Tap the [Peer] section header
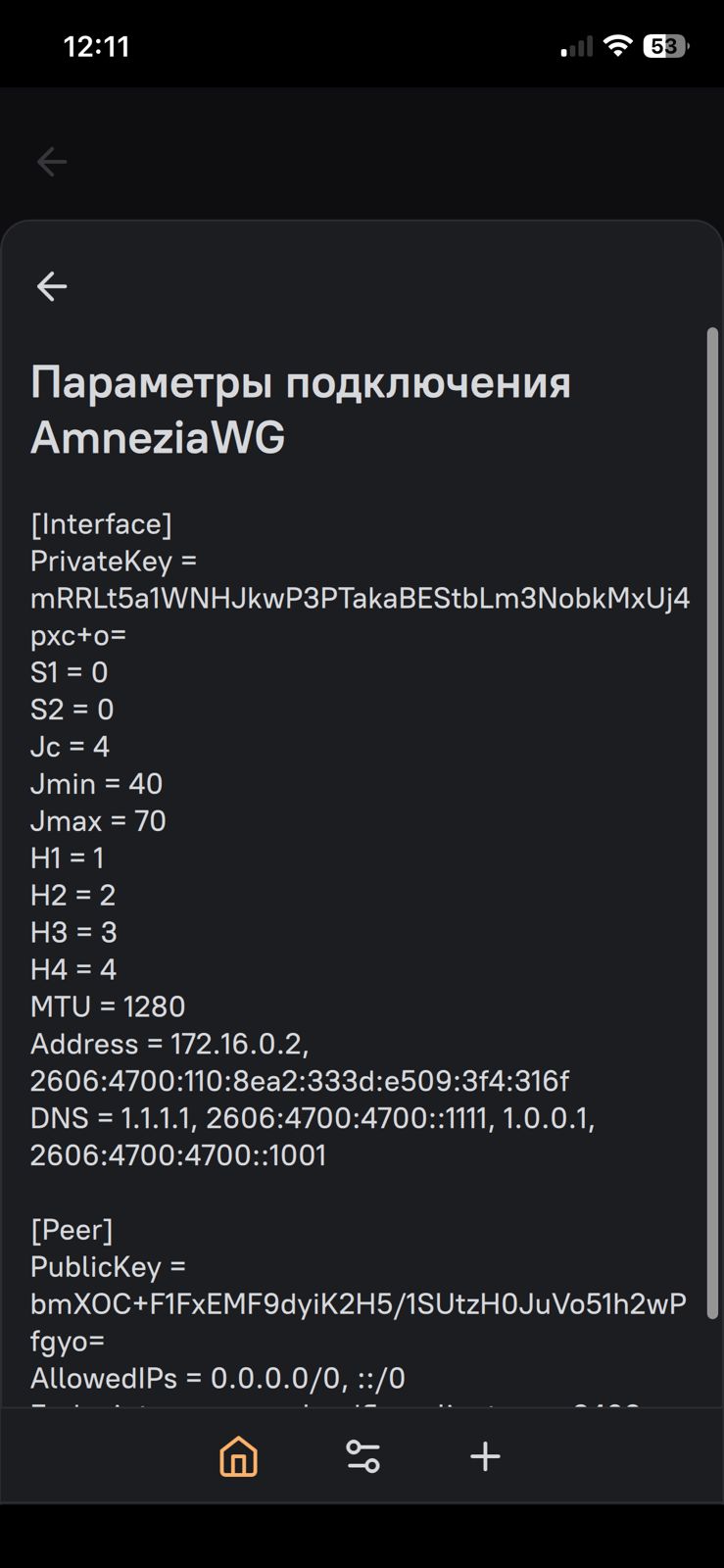The image size is (724, 1568). pyautogui.click(x=72, y=1230)
